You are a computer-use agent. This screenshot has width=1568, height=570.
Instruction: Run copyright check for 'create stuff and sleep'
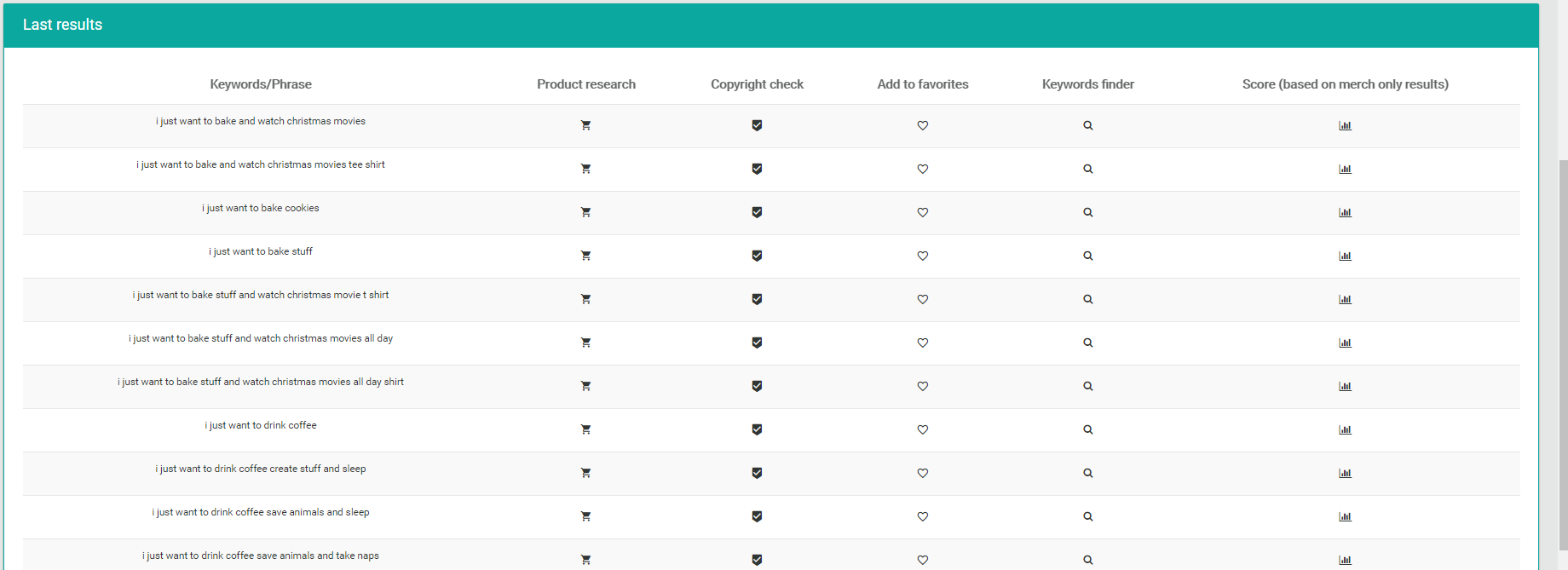pyautogui.click(x=757, y=473)
